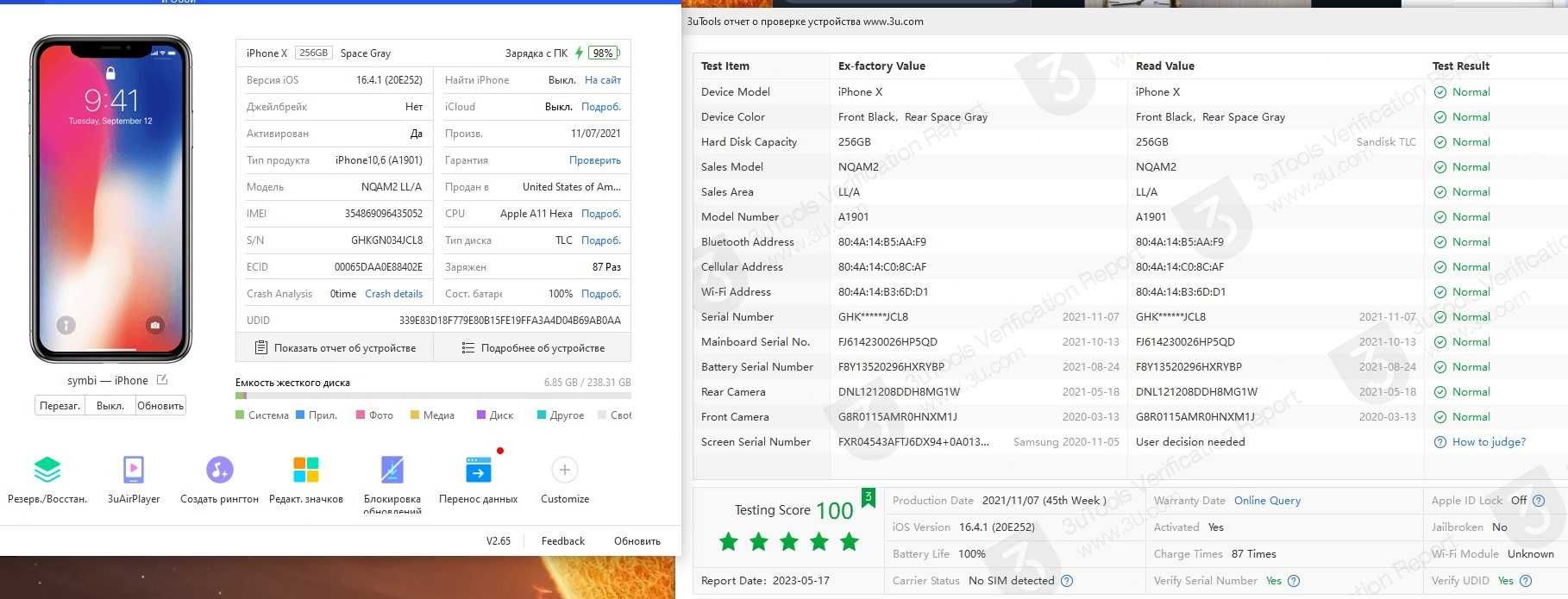Click help icon beside Verify UDID
Image resolution: width=1568 pixels, height=599 pixels.
tap(1524, 581)
